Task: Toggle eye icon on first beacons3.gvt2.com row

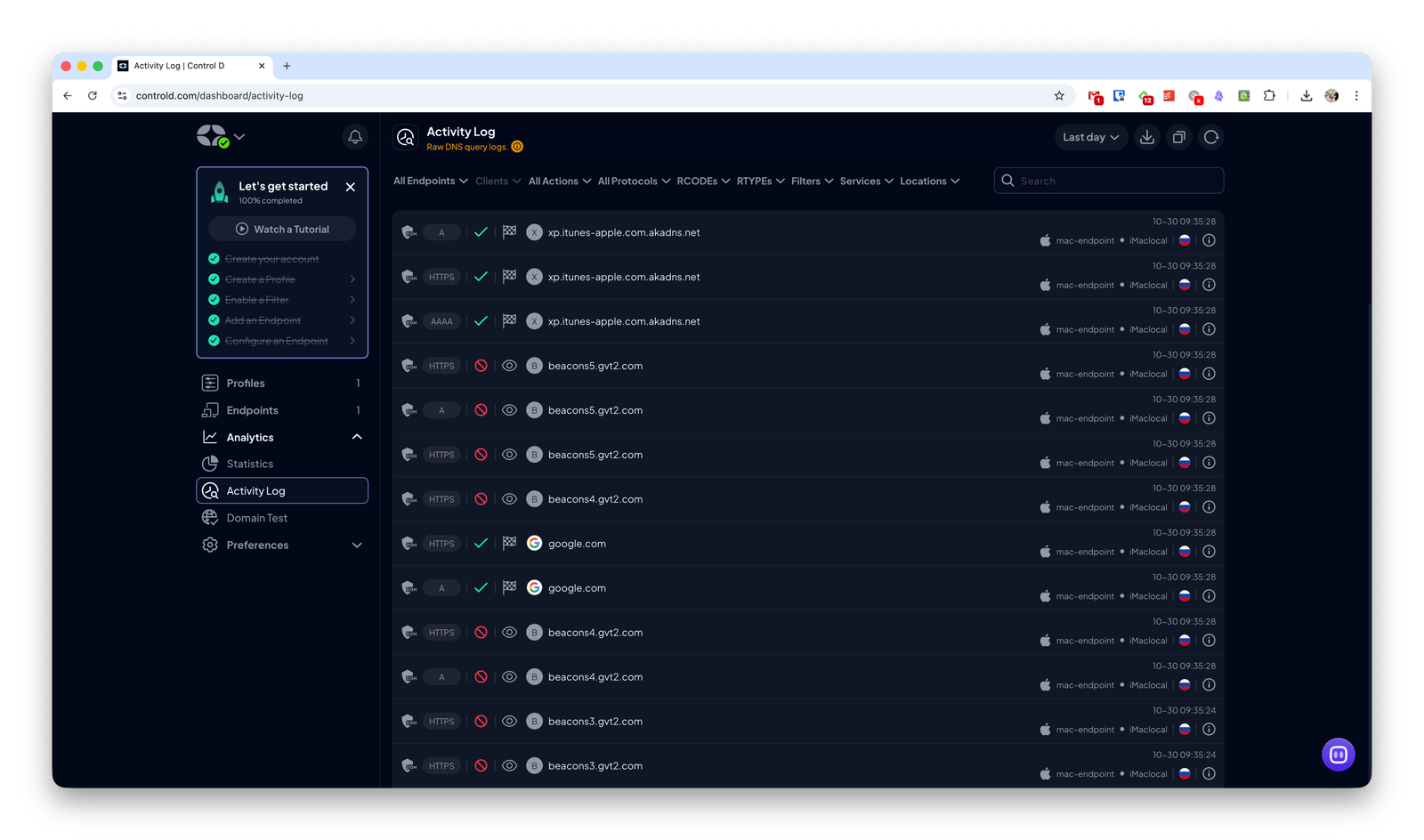Action: point(509,722)
